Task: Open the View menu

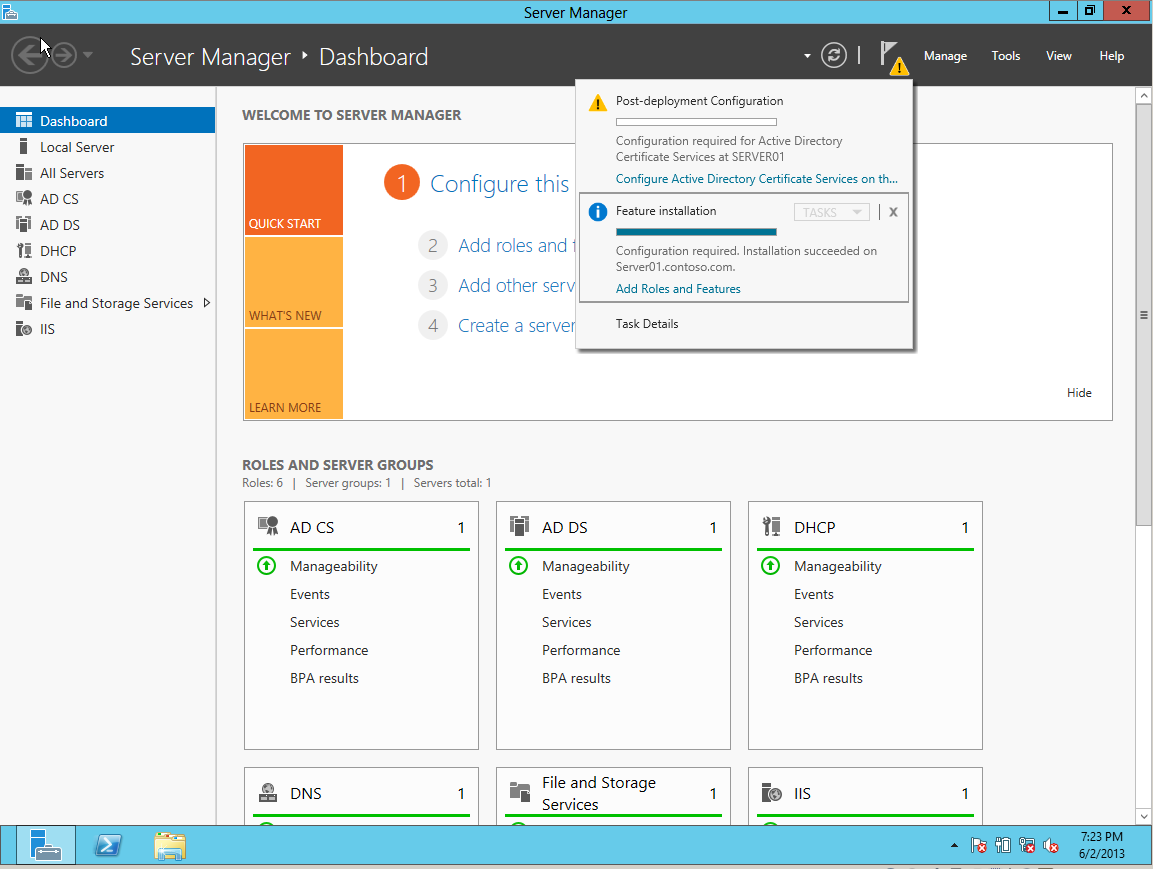Action: (1058, 56)
